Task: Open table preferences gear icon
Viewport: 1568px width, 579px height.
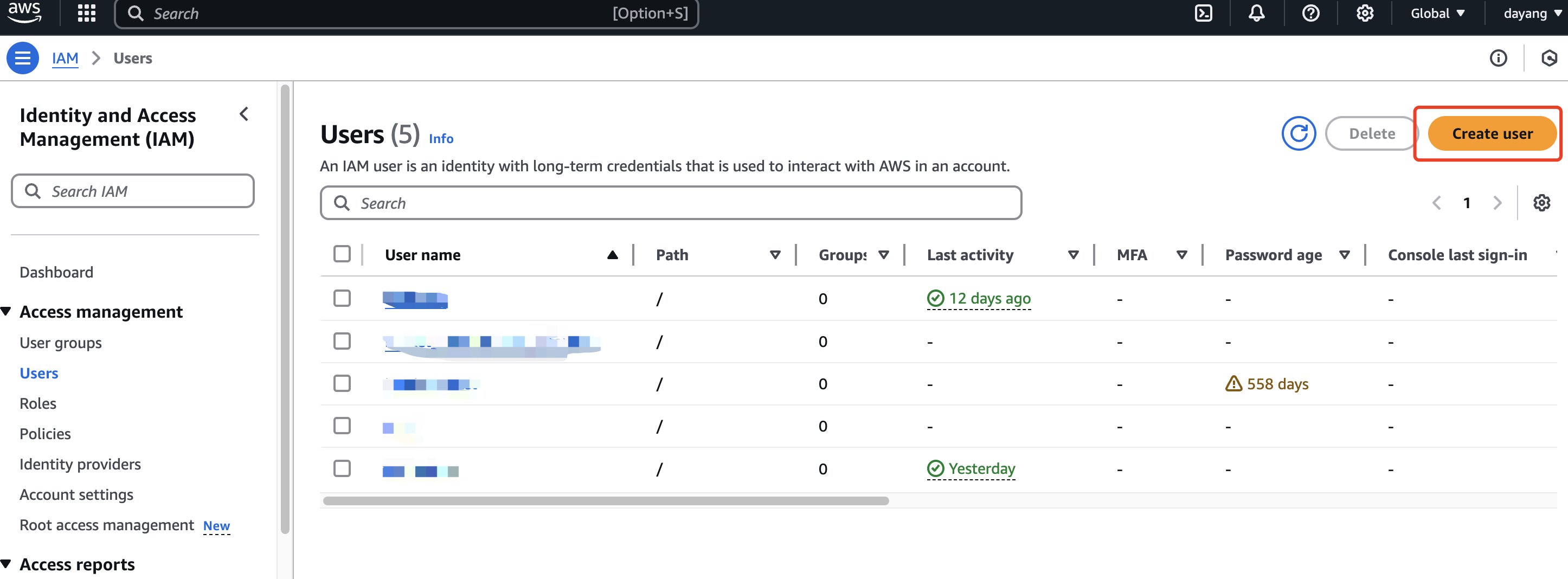Action: 1541,203
